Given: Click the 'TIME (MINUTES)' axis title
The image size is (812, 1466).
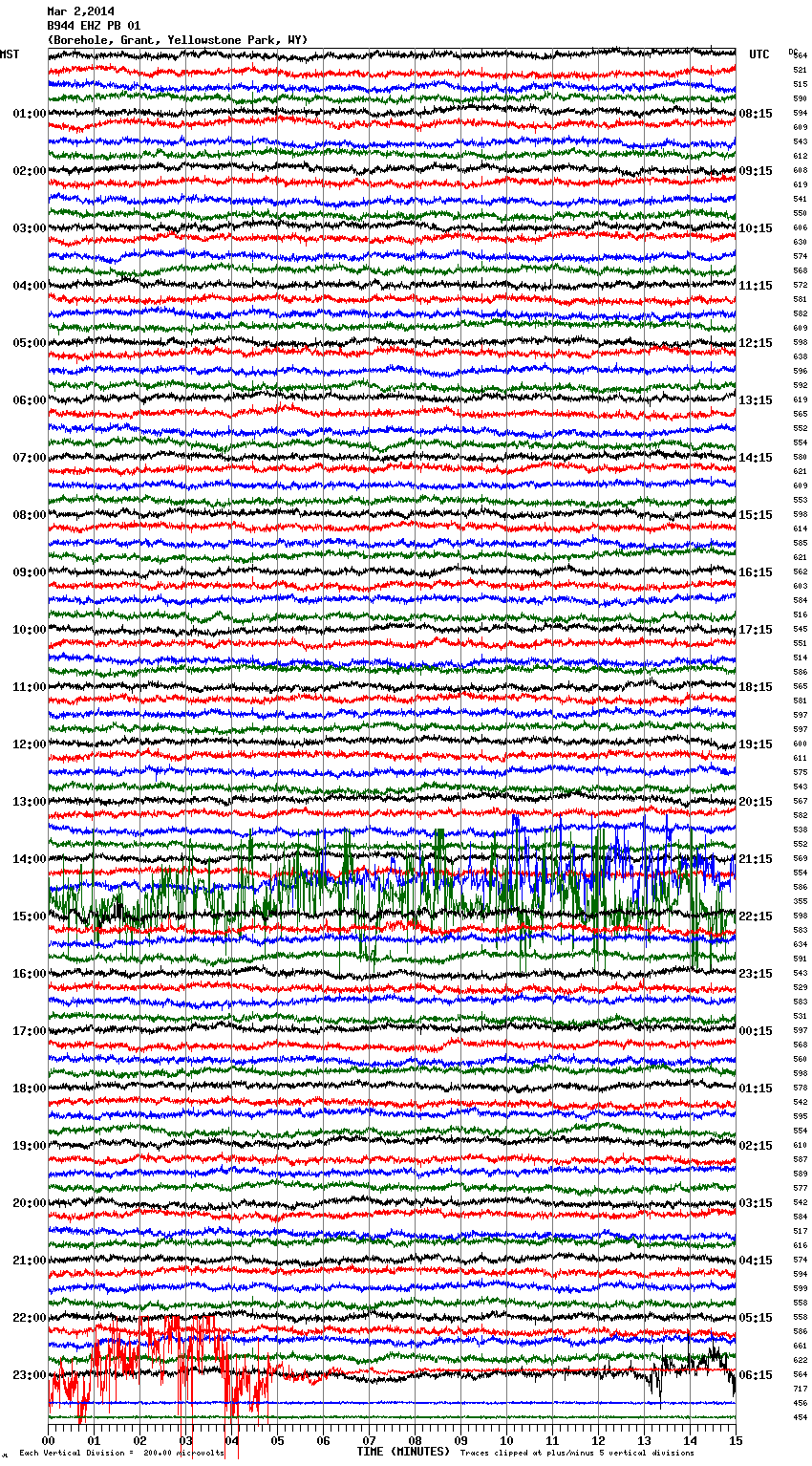Looking at the screenshot, I should 403,1452.
